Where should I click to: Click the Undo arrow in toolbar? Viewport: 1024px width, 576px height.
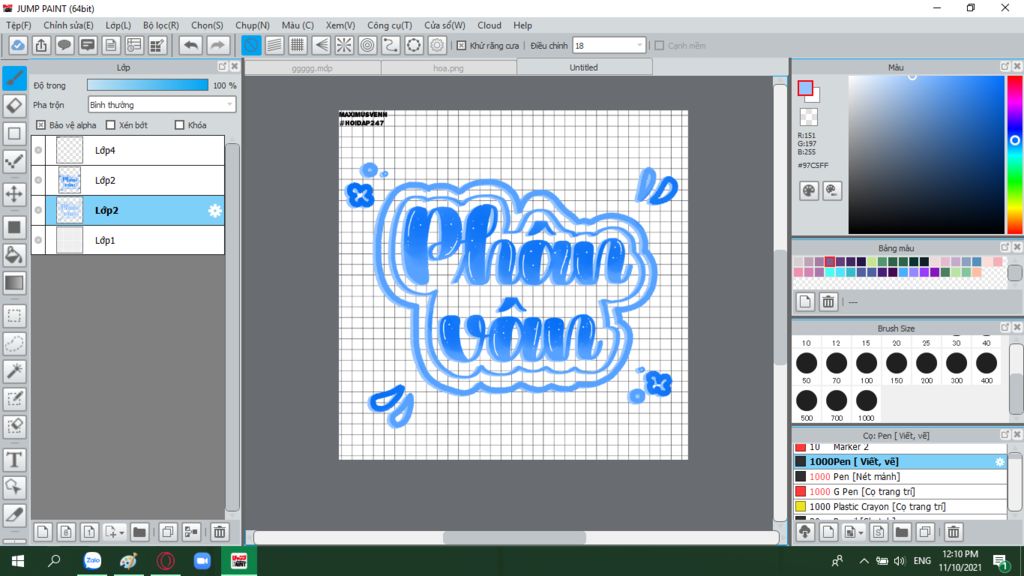[x=191, y=45]
